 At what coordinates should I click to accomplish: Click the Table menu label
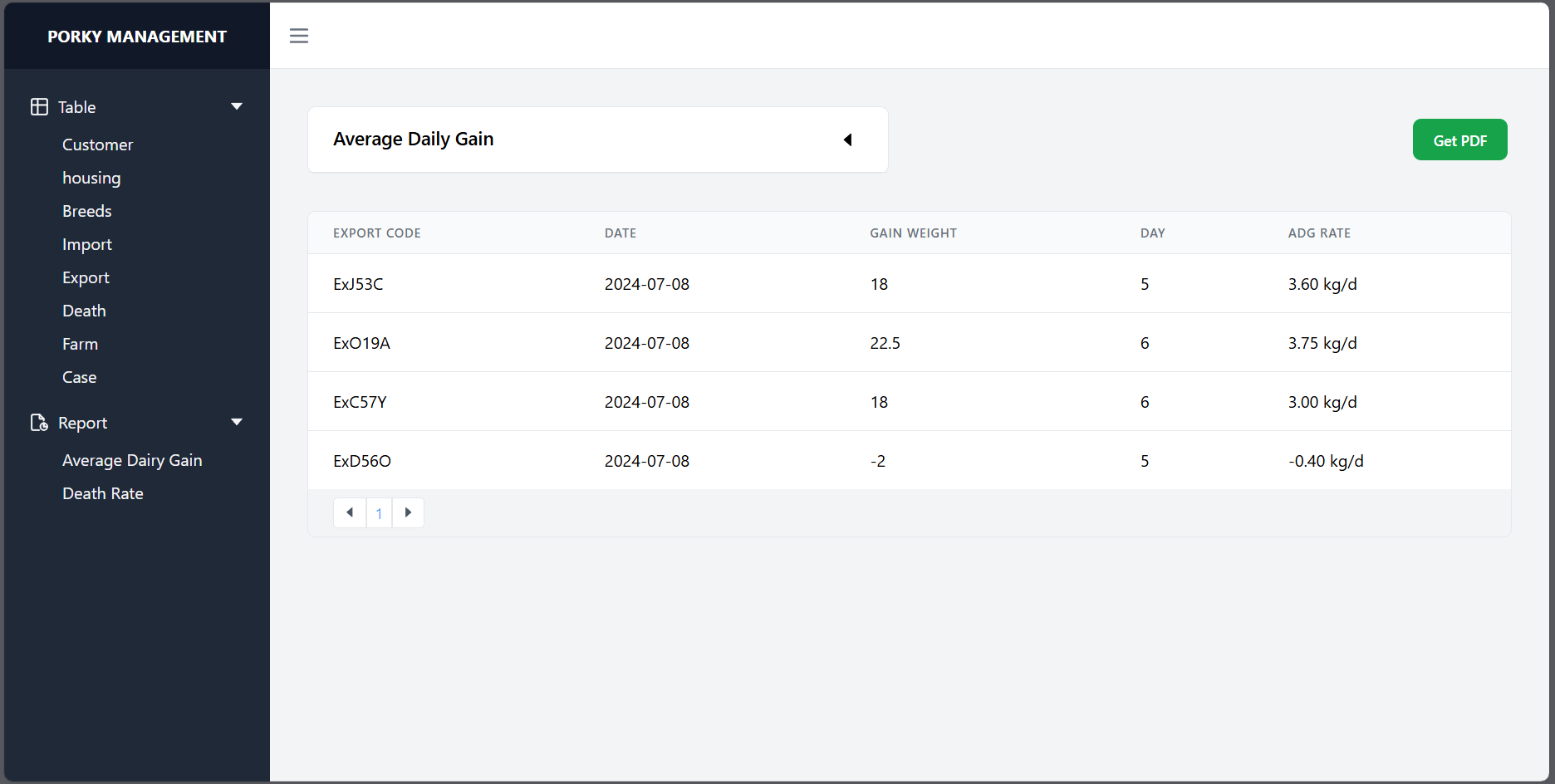pos(76,107)
